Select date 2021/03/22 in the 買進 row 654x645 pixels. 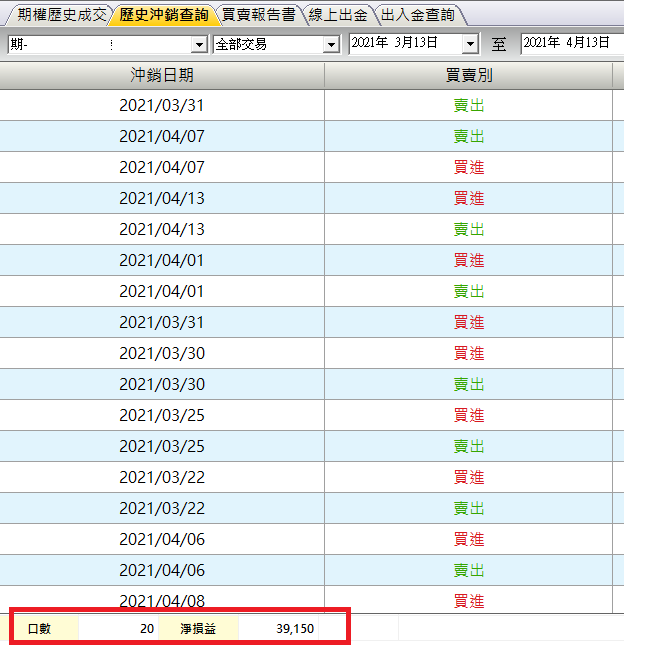162,477
